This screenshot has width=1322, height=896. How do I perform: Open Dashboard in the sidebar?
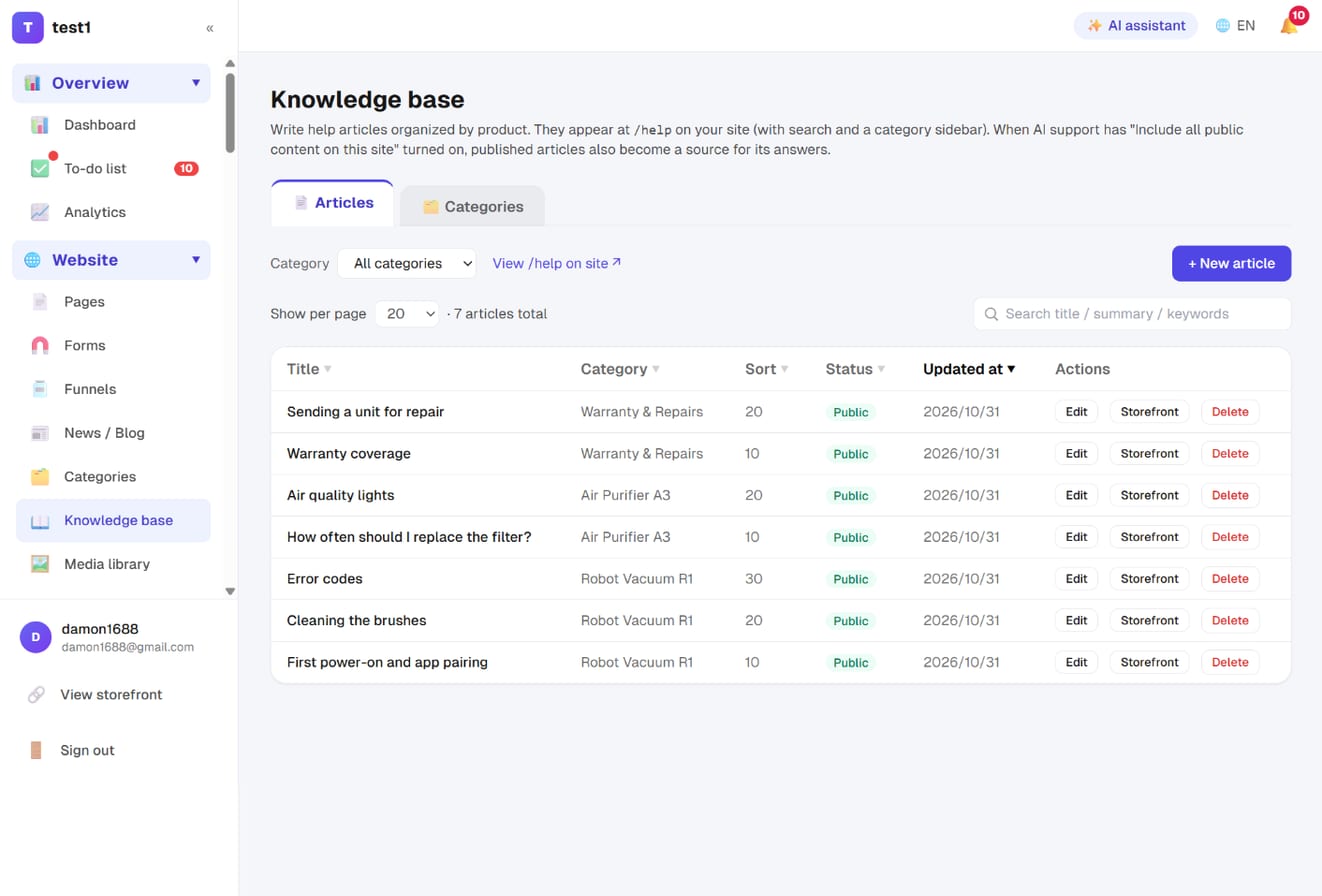point(113,125)
